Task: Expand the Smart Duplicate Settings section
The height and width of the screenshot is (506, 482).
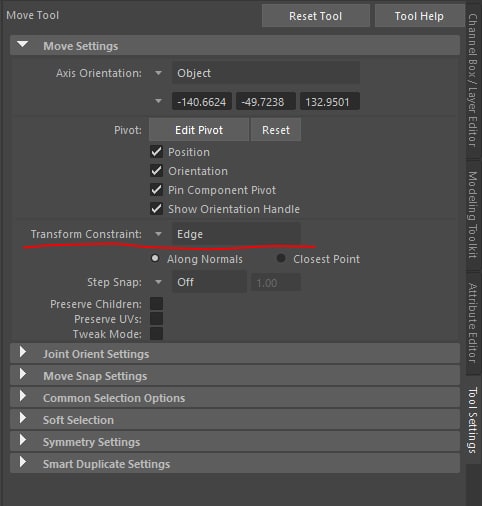Action: [23, 462]
